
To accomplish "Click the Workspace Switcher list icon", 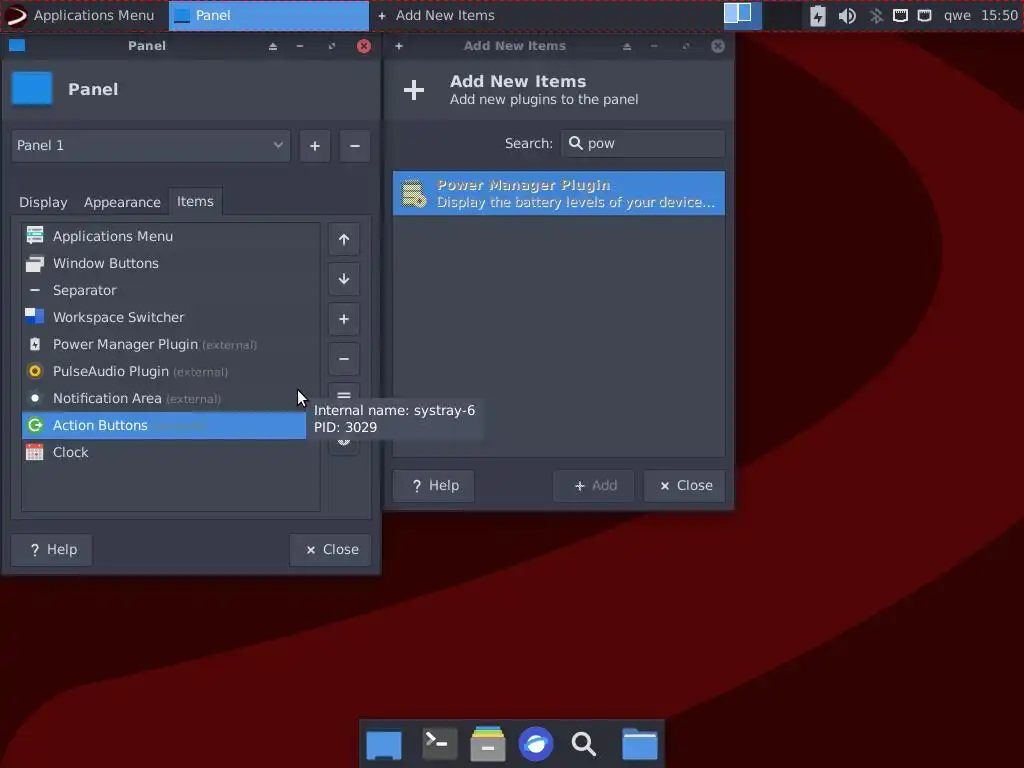I will 35,317.
